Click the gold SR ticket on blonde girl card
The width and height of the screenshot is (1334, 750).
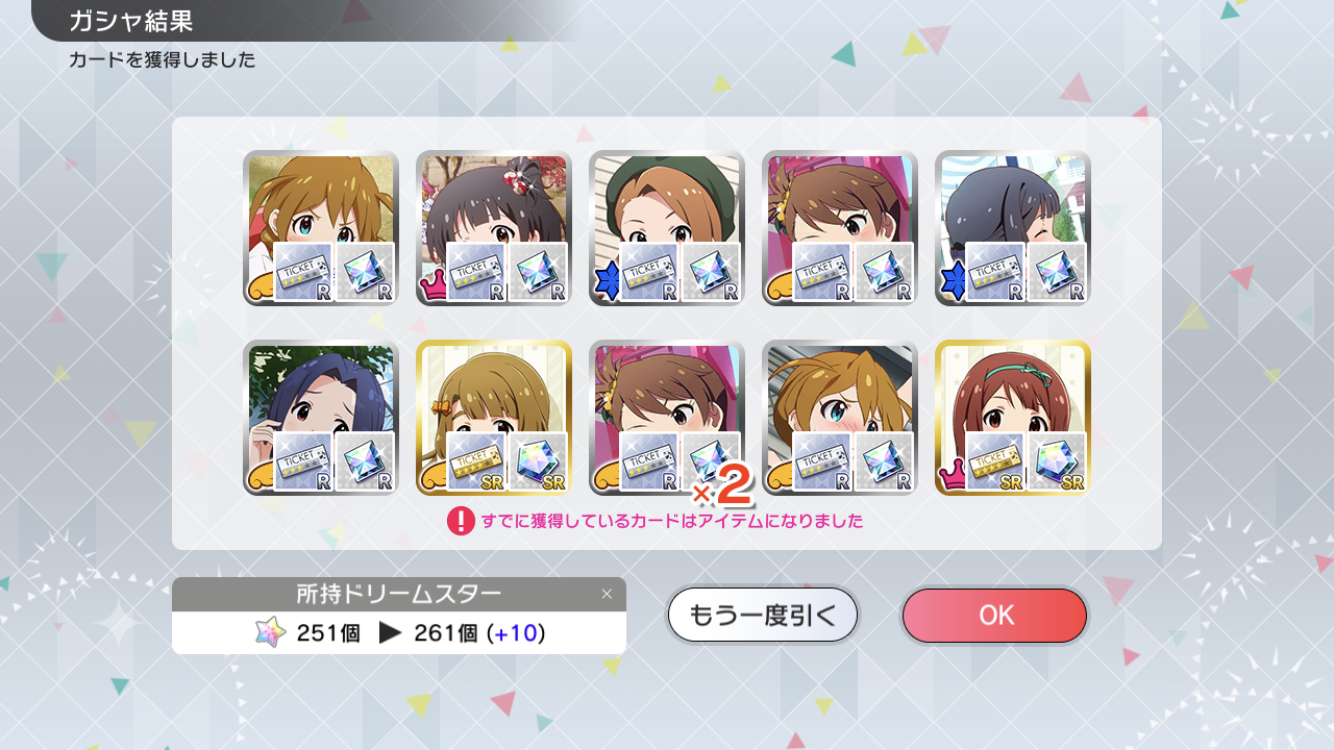click(x=475, y=461)
